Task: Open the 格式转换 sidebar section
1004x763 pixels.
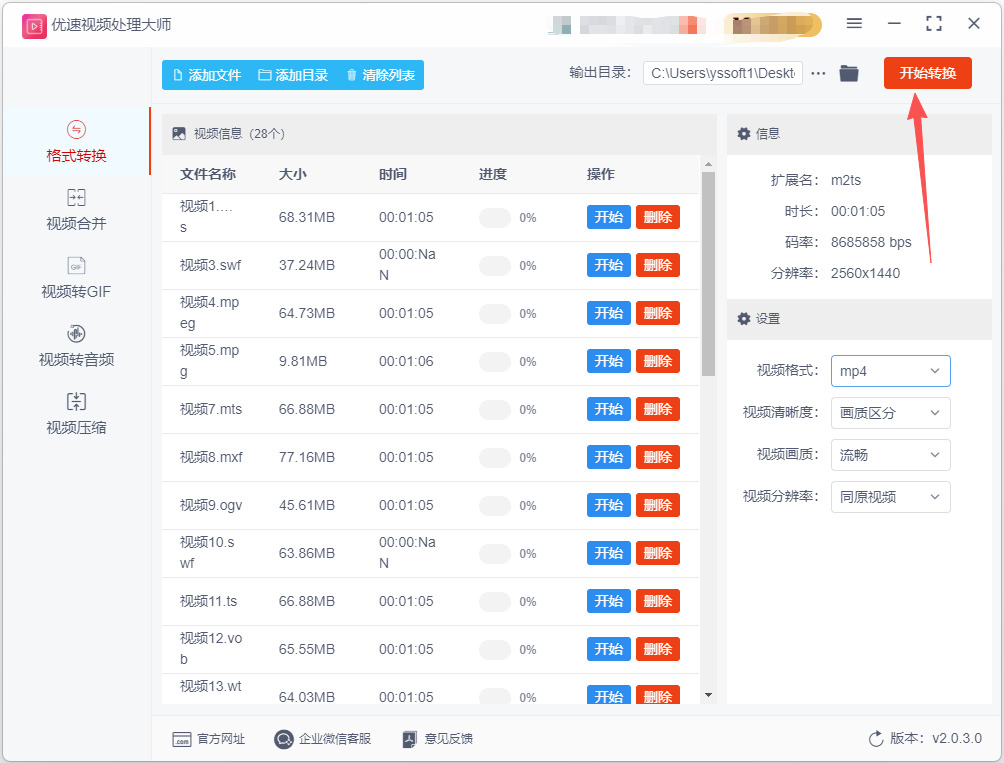Action: click(76, 141)
